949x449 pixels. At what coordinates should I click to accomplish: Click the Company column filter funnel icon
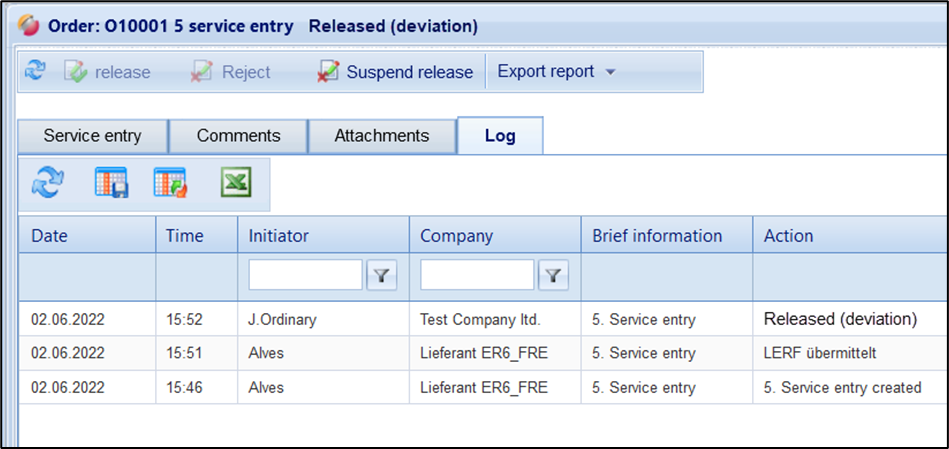[553, 275]
